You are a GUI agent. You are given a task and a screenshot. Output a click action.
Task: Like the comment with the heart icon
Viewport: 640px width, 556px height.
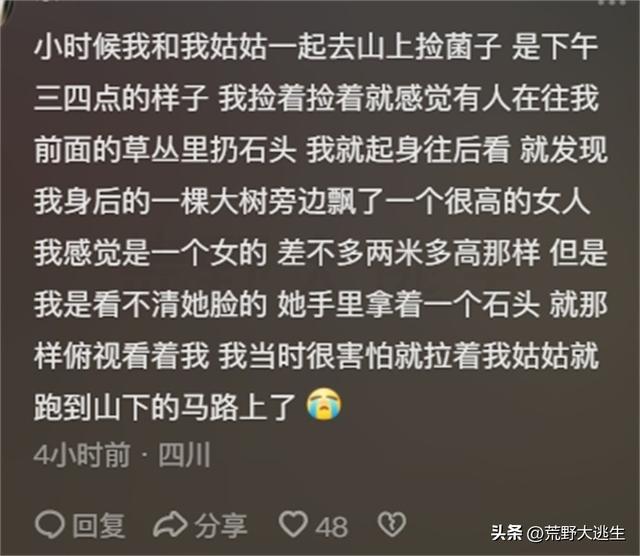point(293,525)
